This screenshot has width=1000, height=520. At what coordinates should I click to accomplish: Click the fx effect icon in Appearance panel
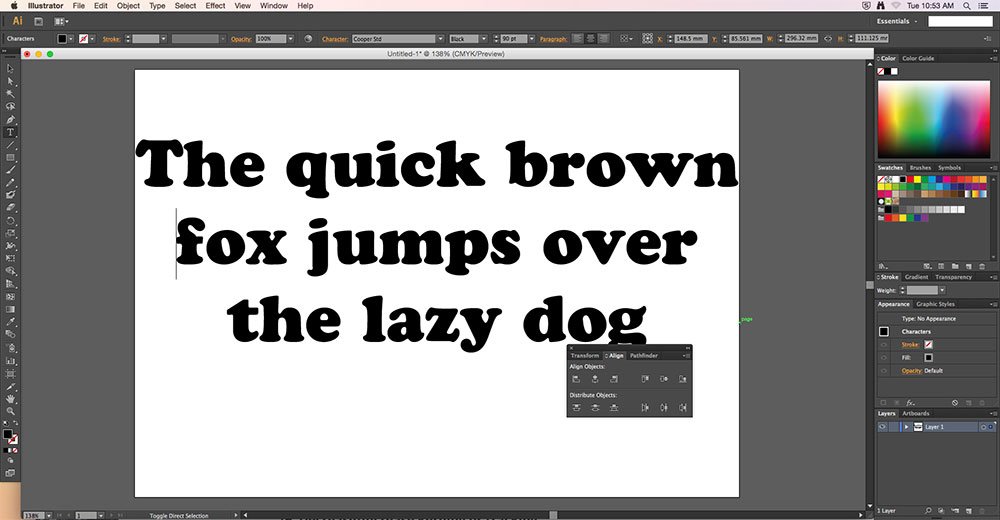click(x=910, y=403)
